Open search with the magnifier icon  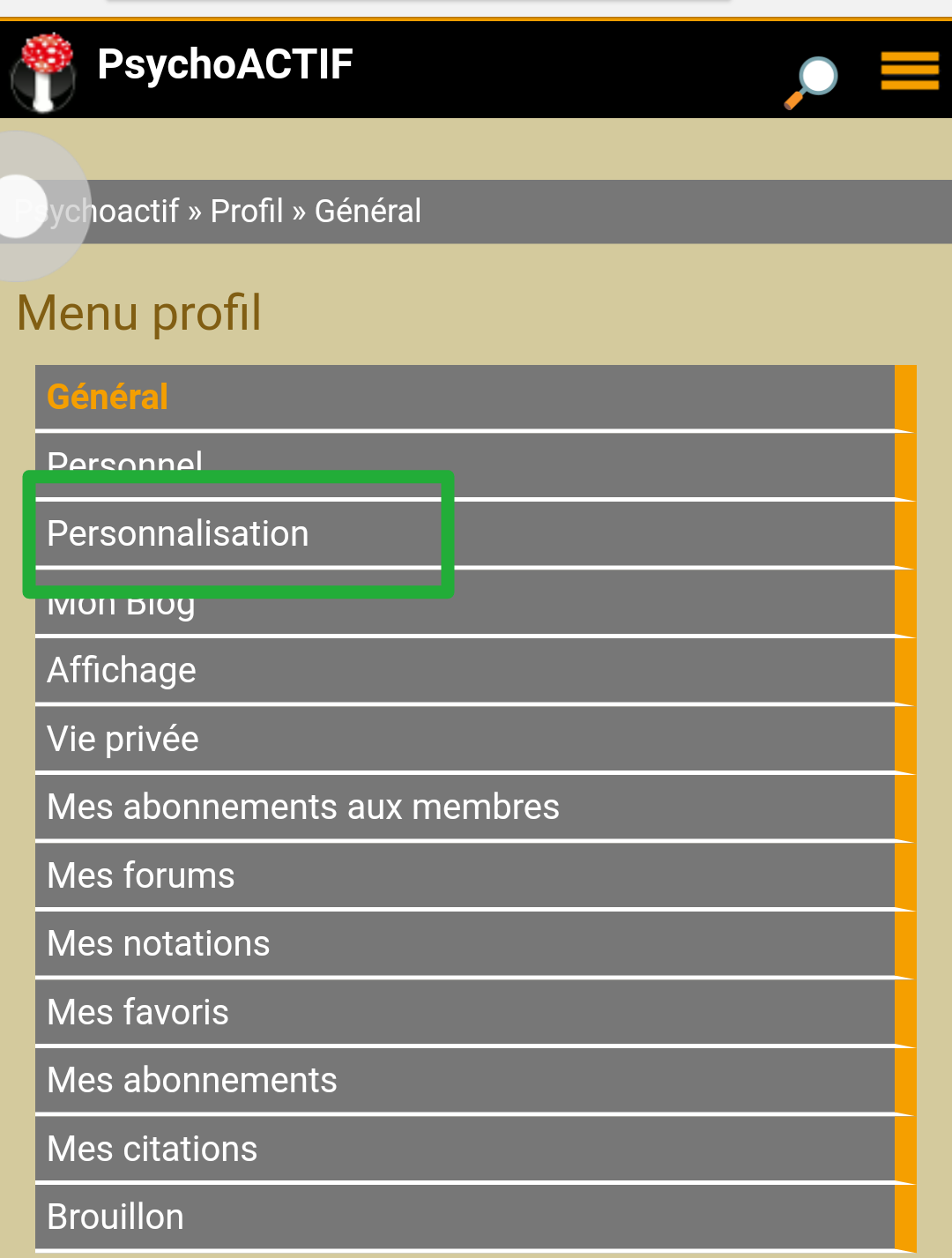click(812, 81)
